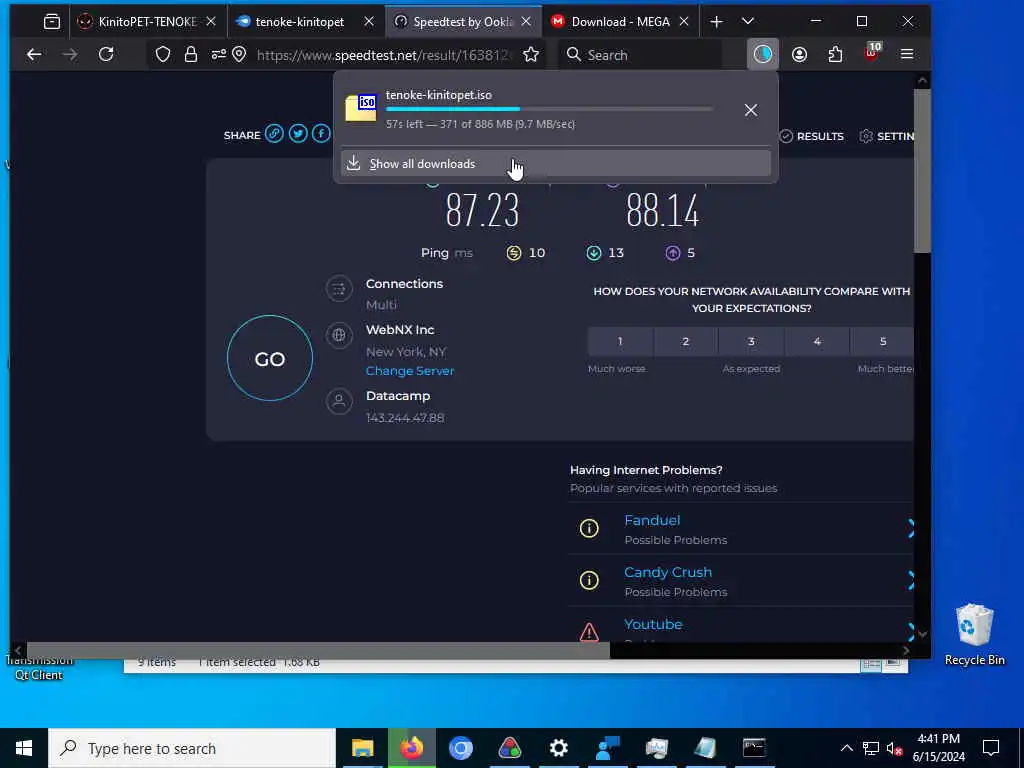
Task: Open the notifications action center
Action: tap(991, 748)
